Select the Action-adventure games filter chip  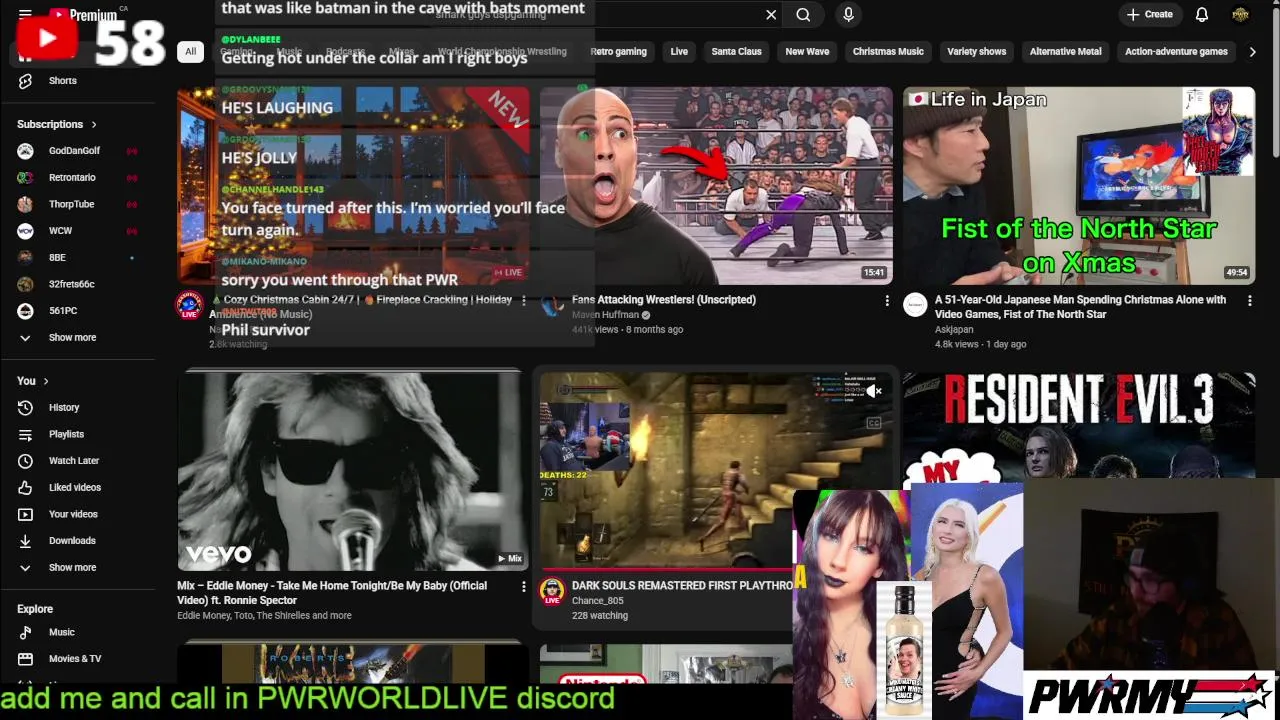pyautogui.click(x=1176, y=52)
